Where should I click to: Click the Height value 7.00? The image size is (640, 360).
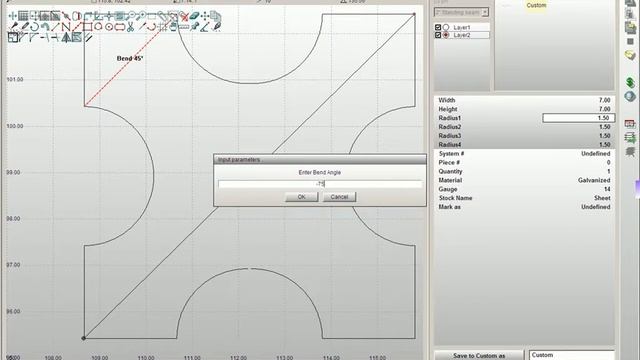[x=604, y=109]
